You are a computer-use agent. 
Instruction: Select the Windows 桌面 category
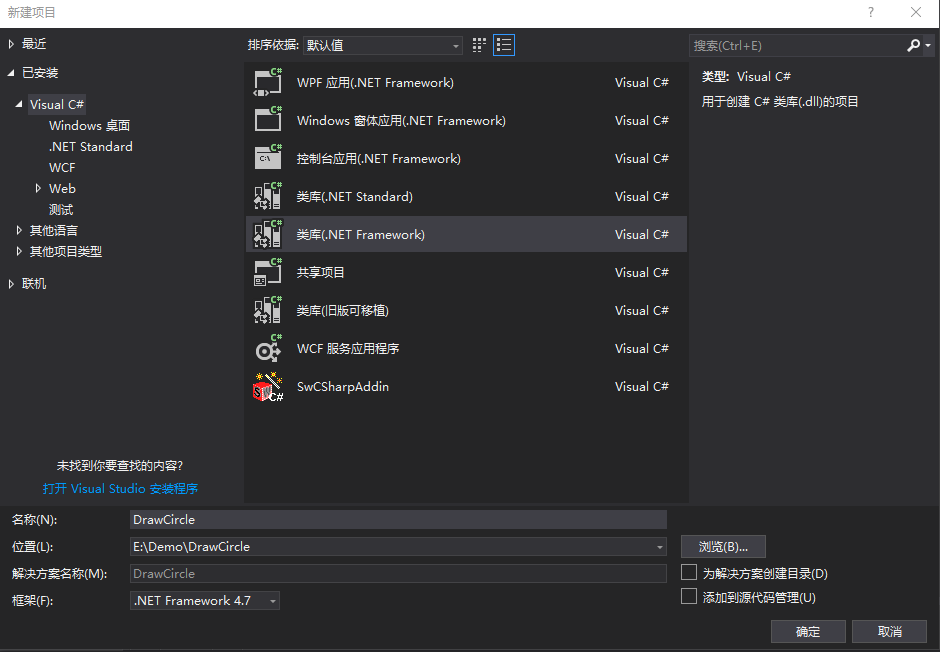(89, 125)
